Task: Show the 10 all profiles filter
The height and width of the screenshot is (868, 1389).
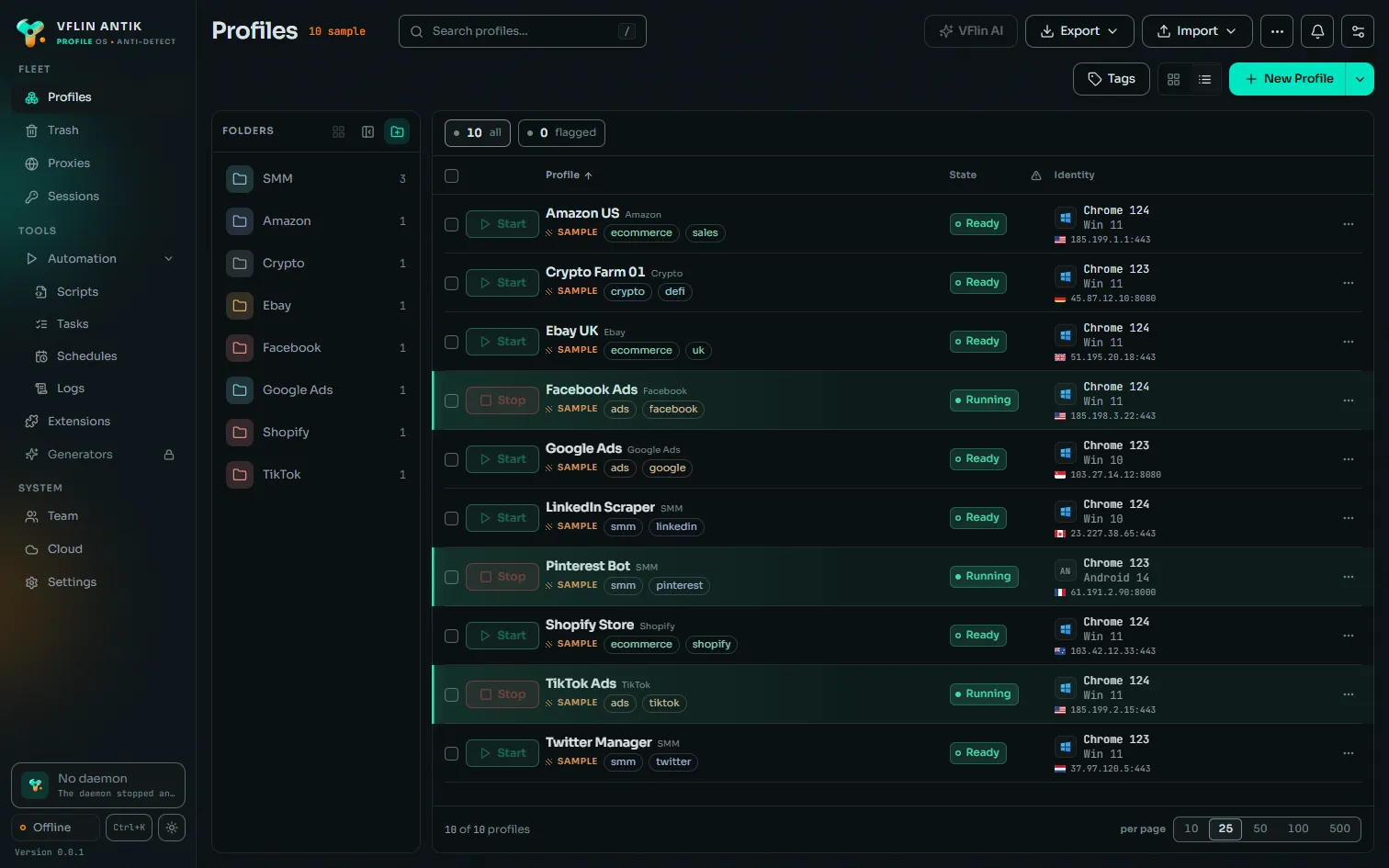Action: click(478, 133)
